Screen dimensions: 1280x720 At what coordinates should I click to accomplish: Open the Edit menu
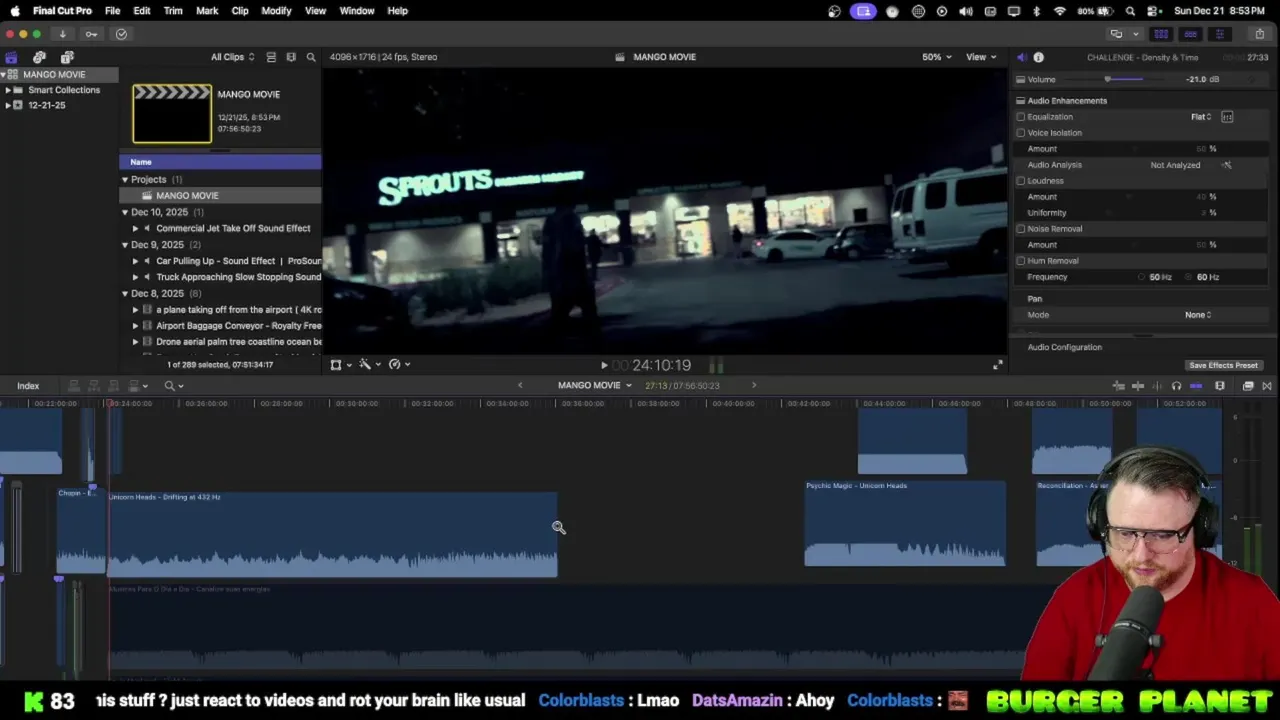(142, 11)
